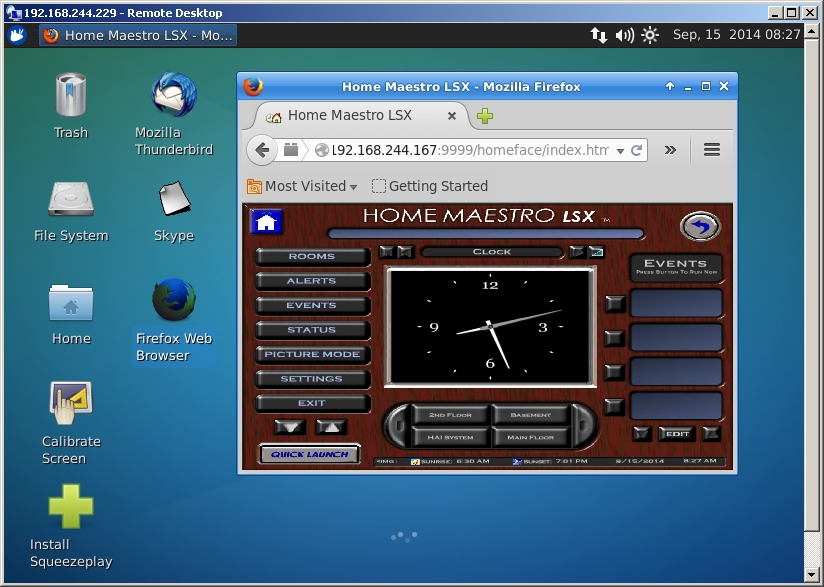Click the third event run button
824x587 pixels.
tap(614, 372)
